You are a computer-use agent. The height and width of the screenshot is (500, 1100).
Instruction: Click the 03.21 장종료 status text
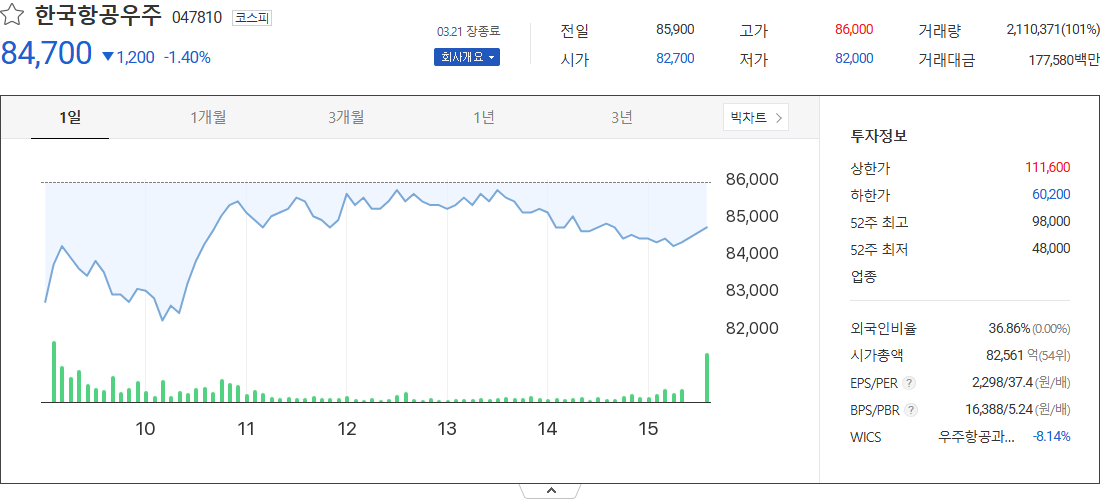click(468, 32)
